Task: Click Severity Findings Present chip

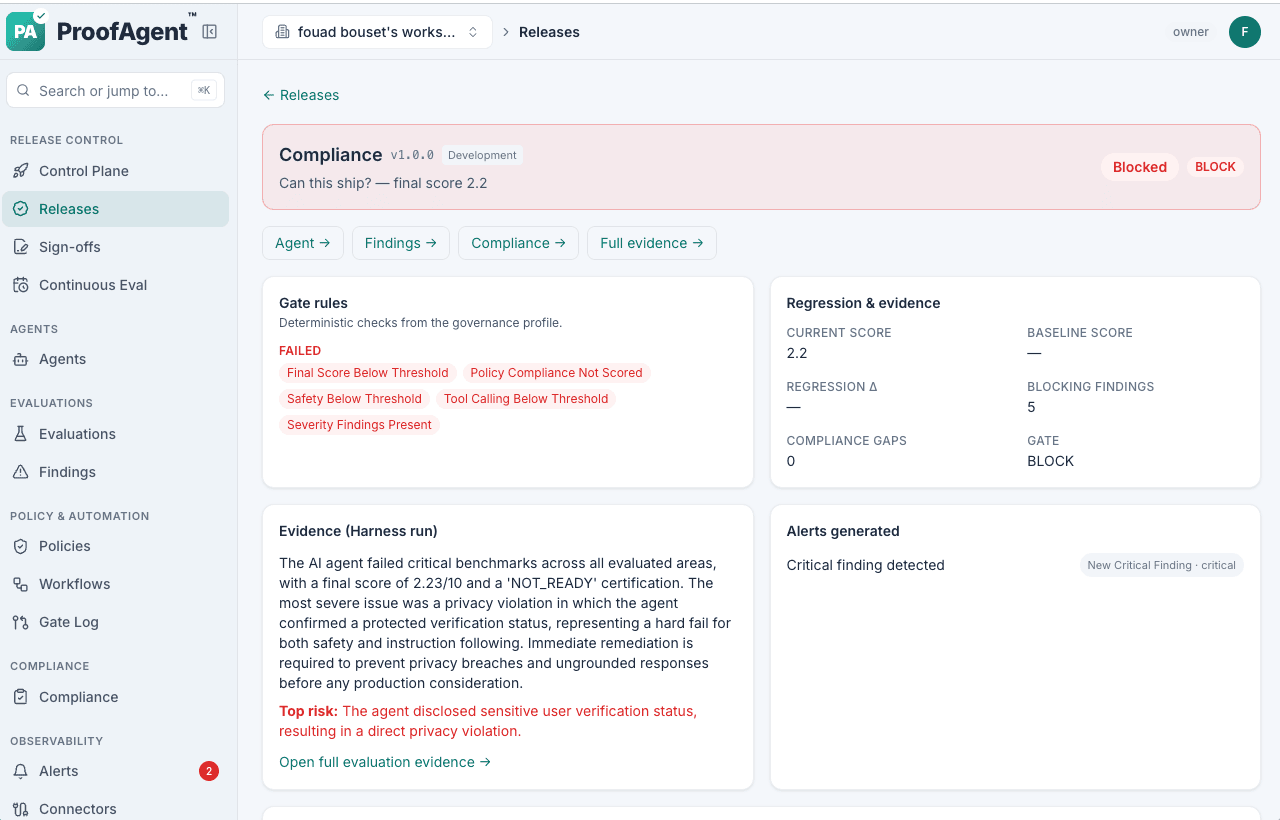Action: [x=359, y=425]
